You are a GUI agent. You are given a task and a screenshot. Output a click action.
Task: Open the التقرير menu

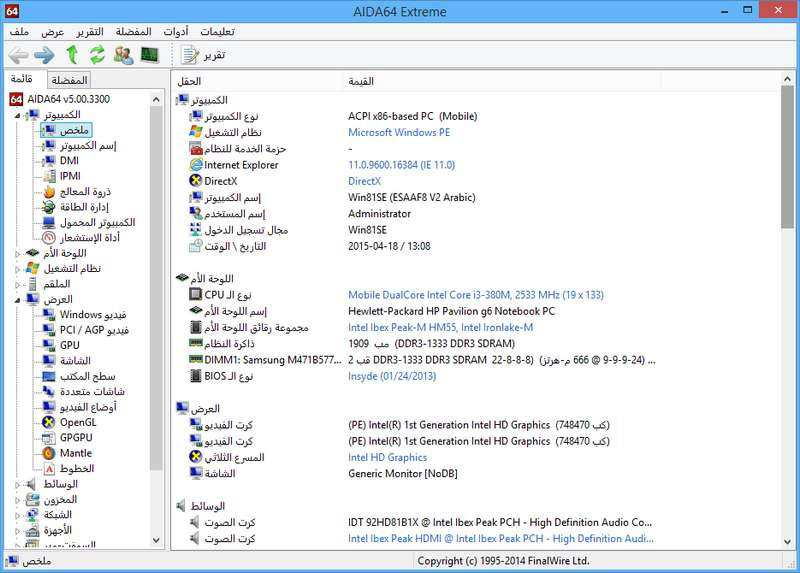tap(90, 32)
